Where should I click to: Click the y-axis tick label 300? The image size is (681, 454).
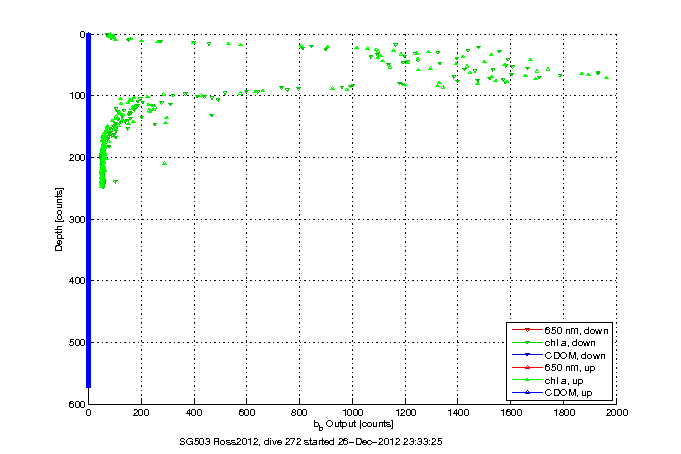pos(77,219)
